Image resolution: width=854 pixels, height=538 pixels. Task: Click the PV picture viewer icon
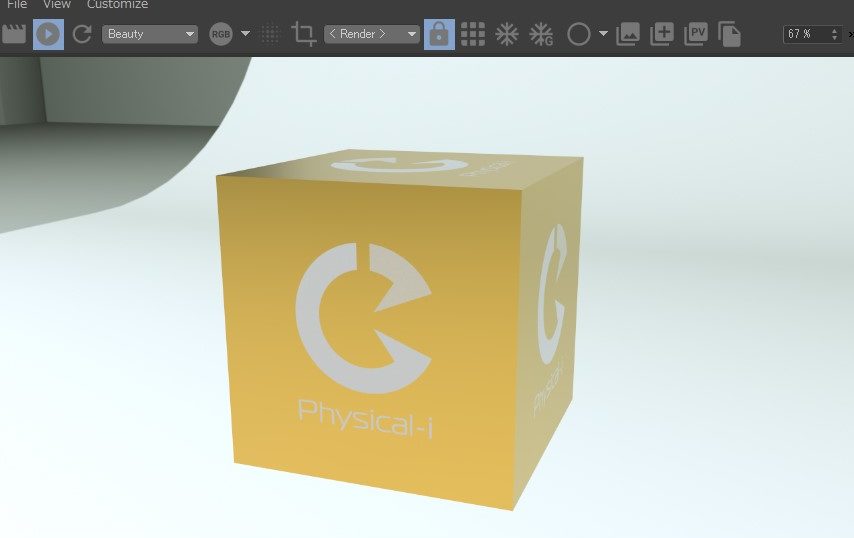pos(696,34)
